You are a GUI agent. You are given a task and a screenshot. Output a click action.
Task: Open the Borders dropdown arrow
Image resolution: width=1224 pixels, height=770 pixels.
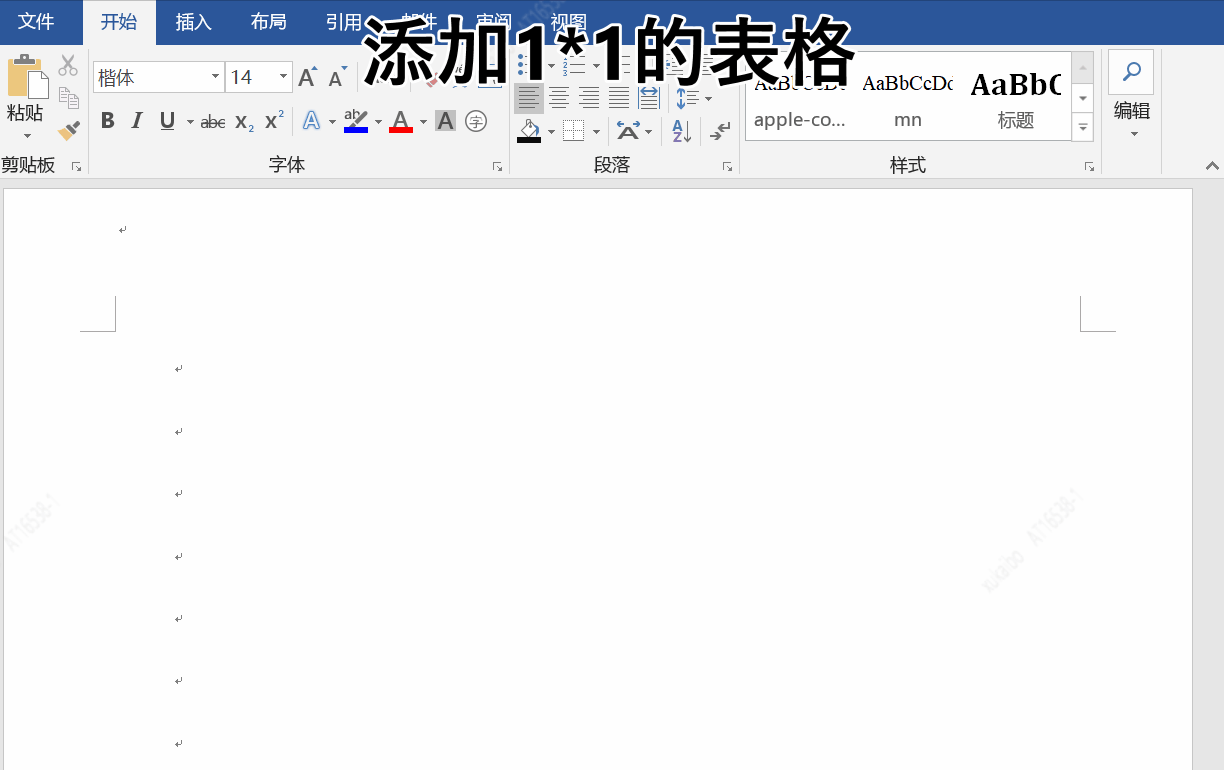(x=596, y=132)
